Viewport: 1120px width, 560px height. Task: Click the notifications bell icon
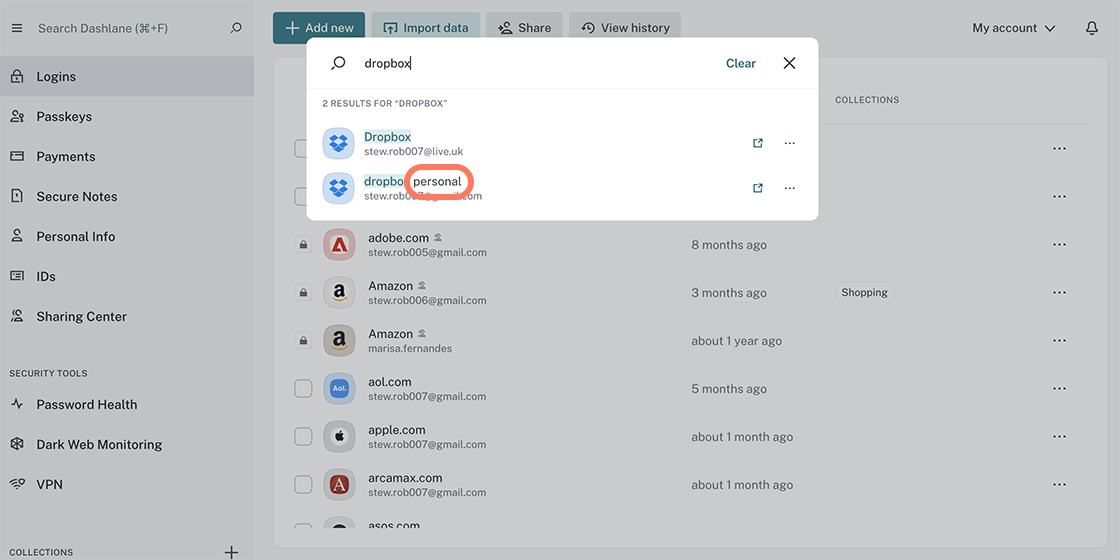1091,28
